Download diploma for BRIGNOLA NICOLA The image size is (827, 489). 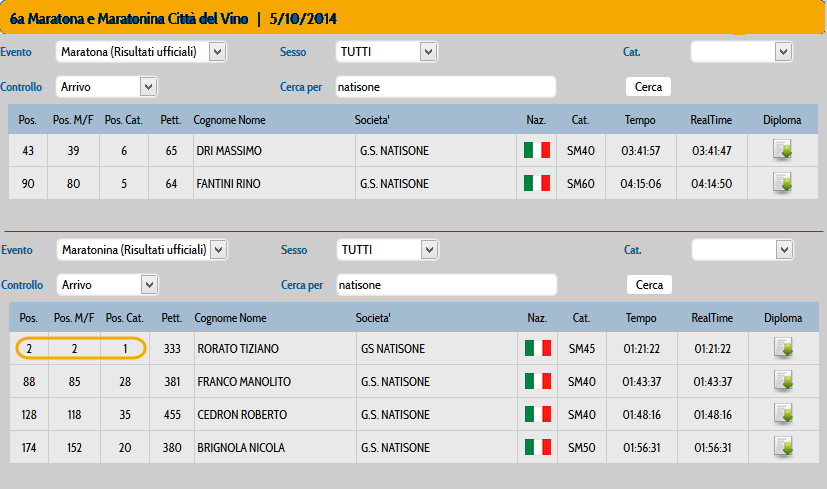[x=783, y=447]
